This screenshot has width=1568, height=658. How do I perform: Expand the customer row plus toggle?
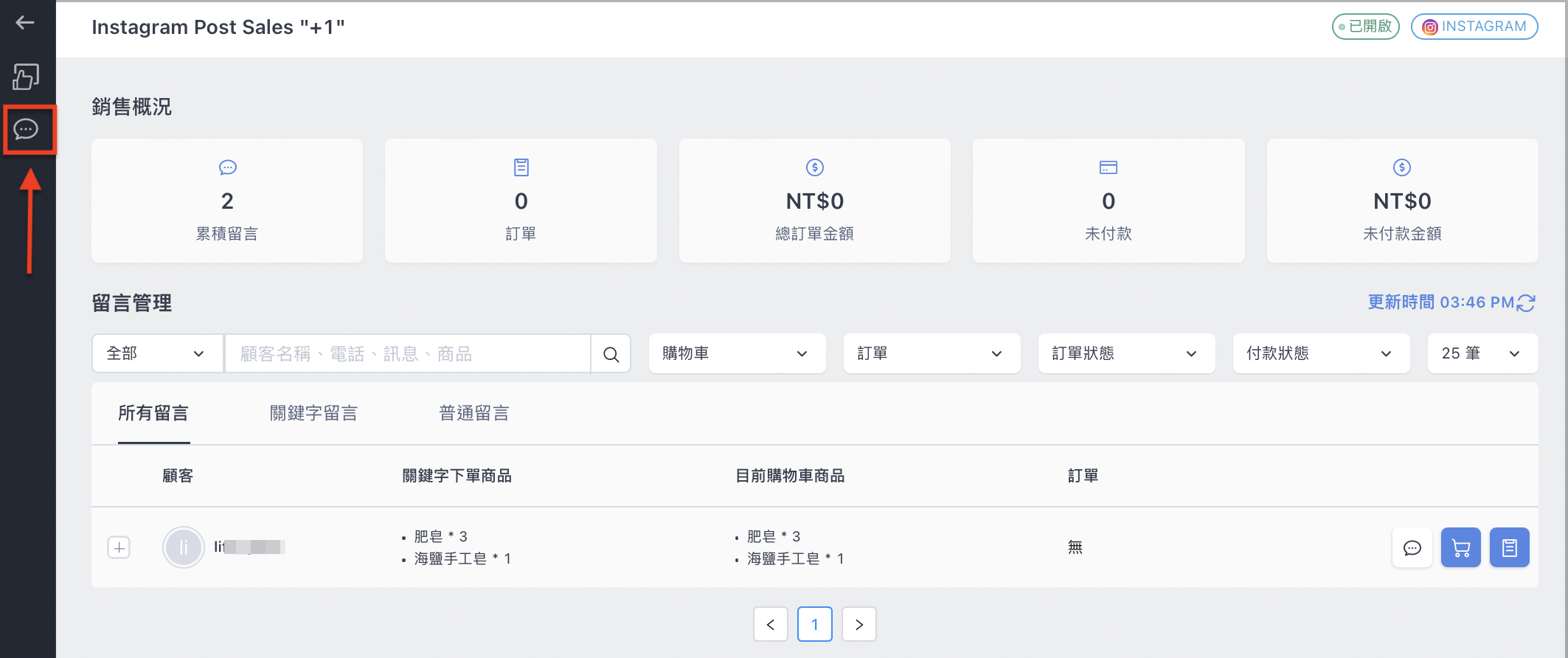pos(119,547)
